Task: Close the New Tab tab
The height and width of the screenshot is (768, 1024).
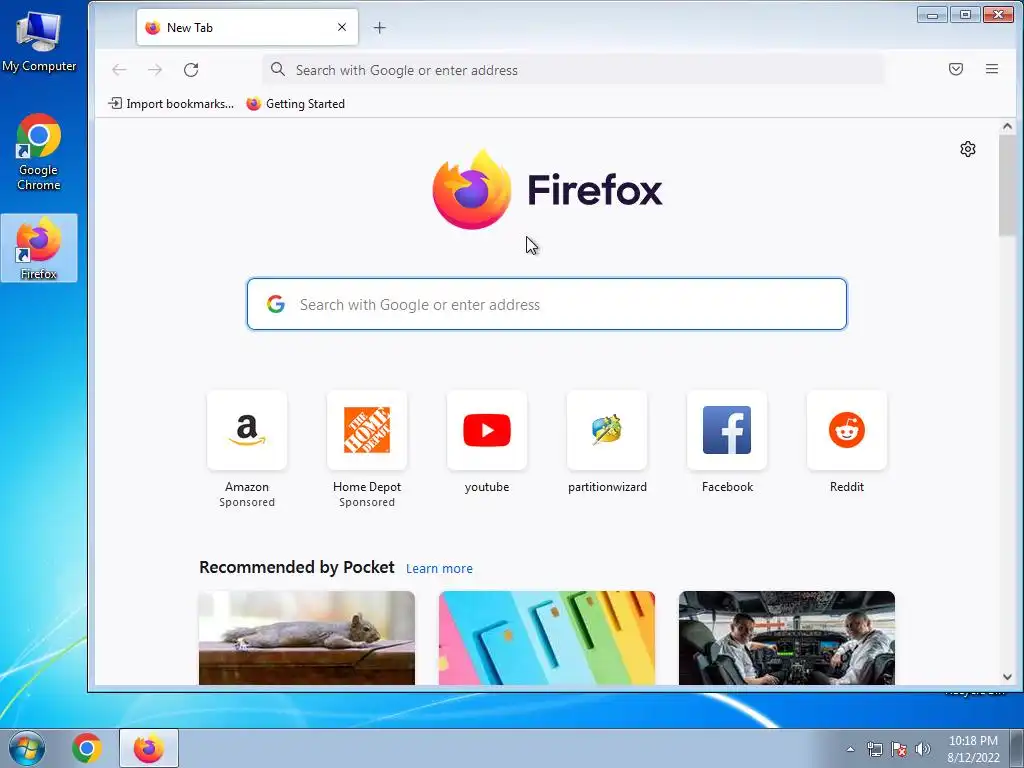Action: point(342,27)
